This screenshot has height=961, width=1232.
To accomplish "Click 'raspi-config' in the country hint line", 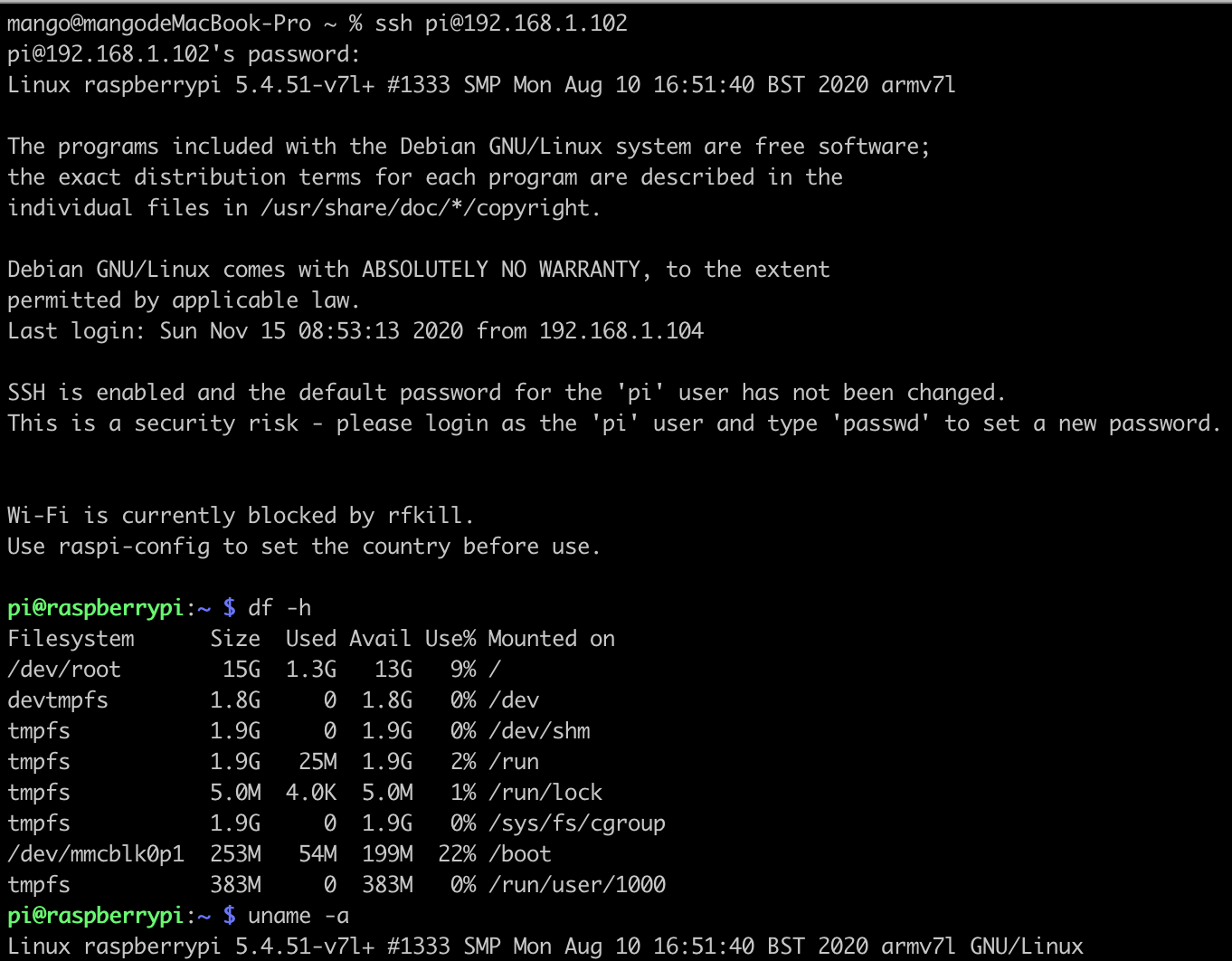I will click(134, 547).
